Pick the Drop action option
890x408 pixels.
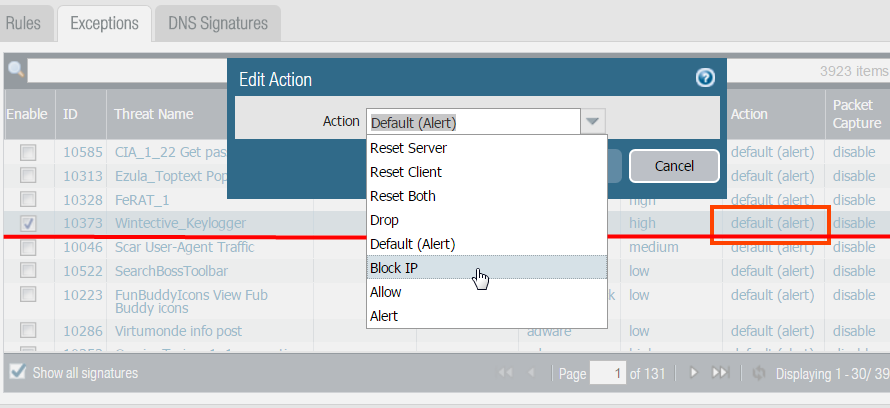pyautogui.click(x=384, y=220)
